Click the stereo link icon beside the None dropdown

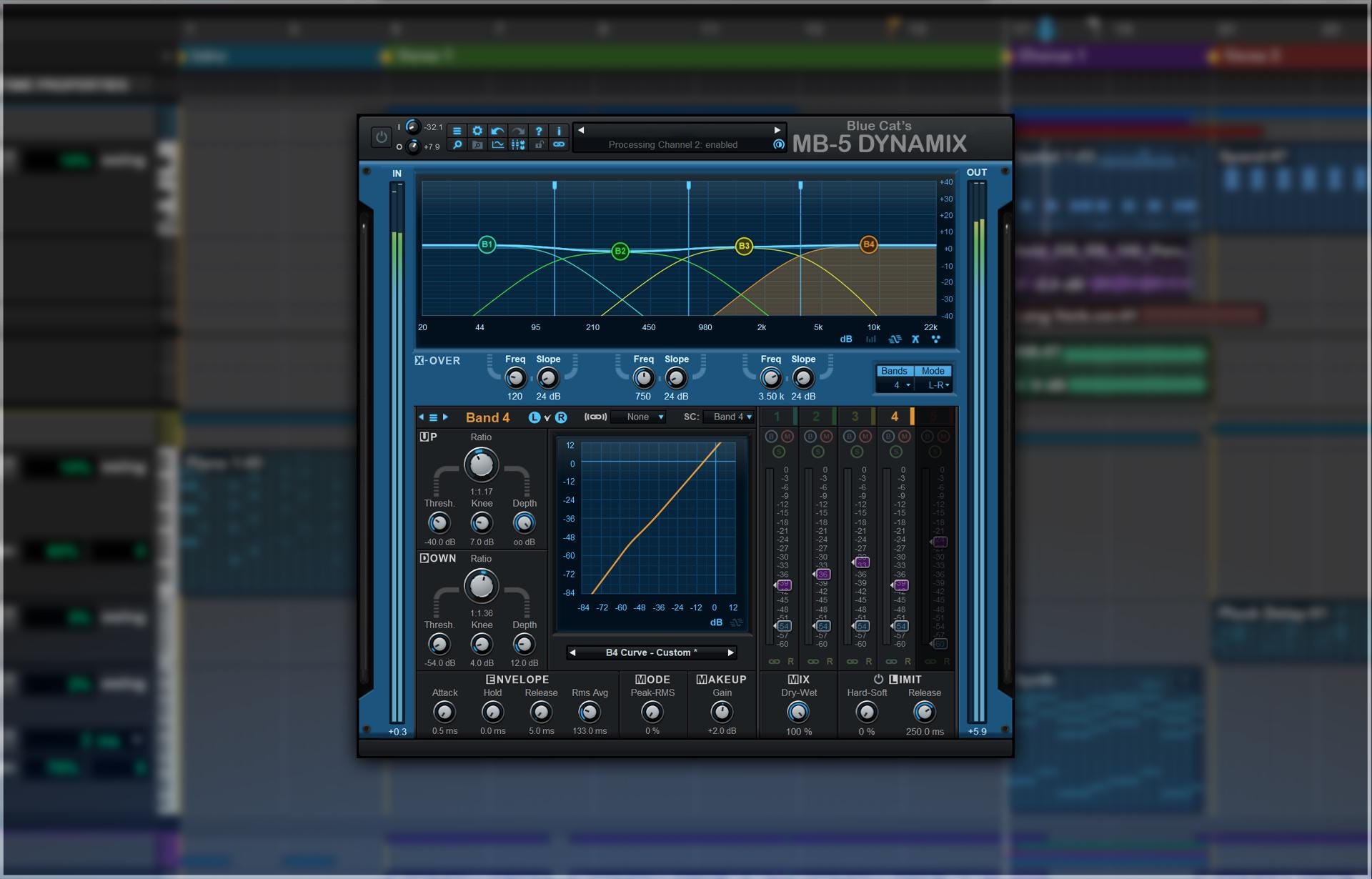[x=596, y=417]
